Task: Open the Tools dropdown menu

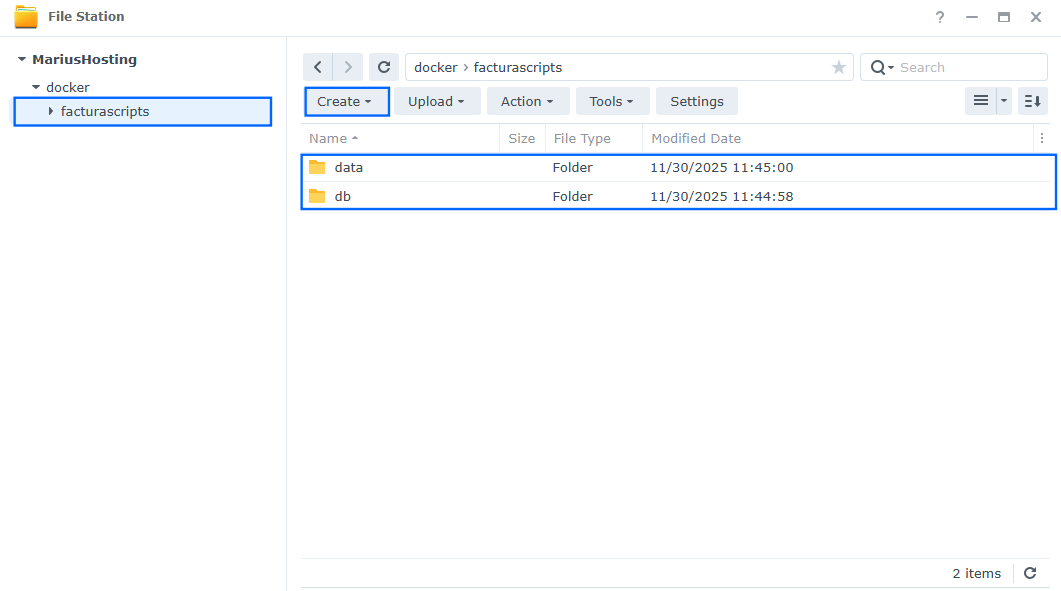Action: (x=612, y=101)
